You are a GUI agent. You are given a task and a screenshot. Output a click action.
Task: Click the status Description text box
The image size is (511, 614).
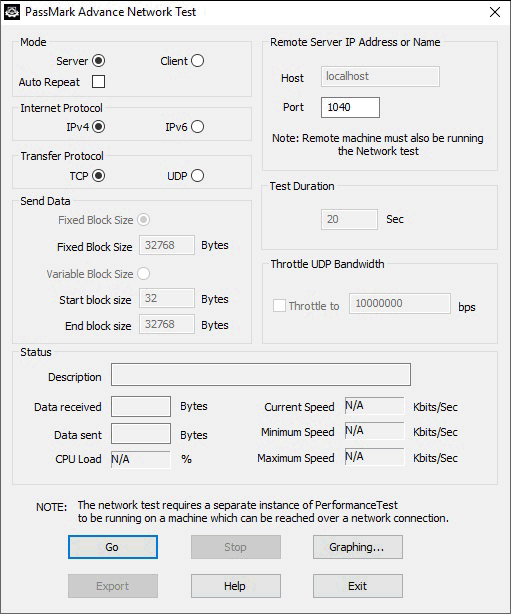[x=261, y=374]
